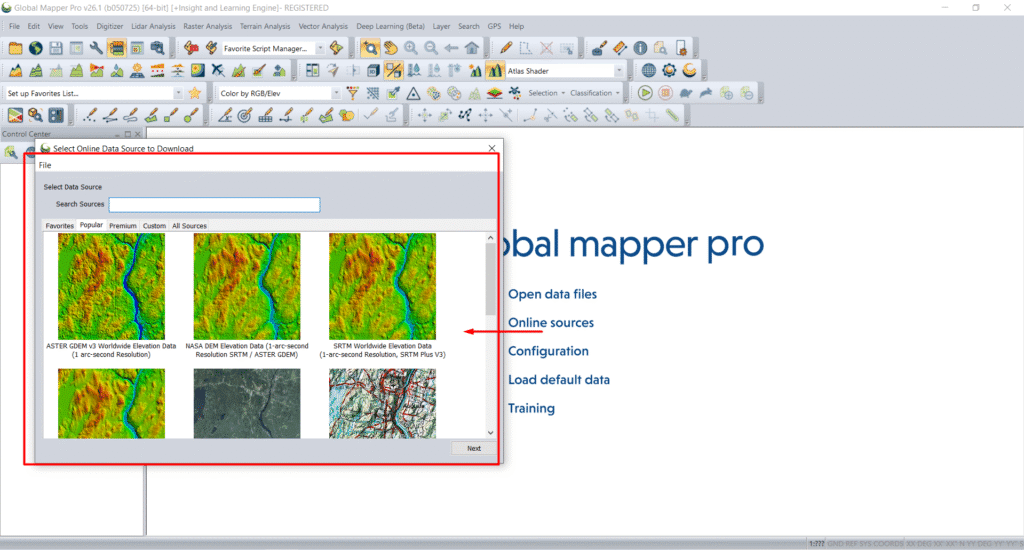
Task: Select the Pan hand tool
Action: click(x=391, y=48)
